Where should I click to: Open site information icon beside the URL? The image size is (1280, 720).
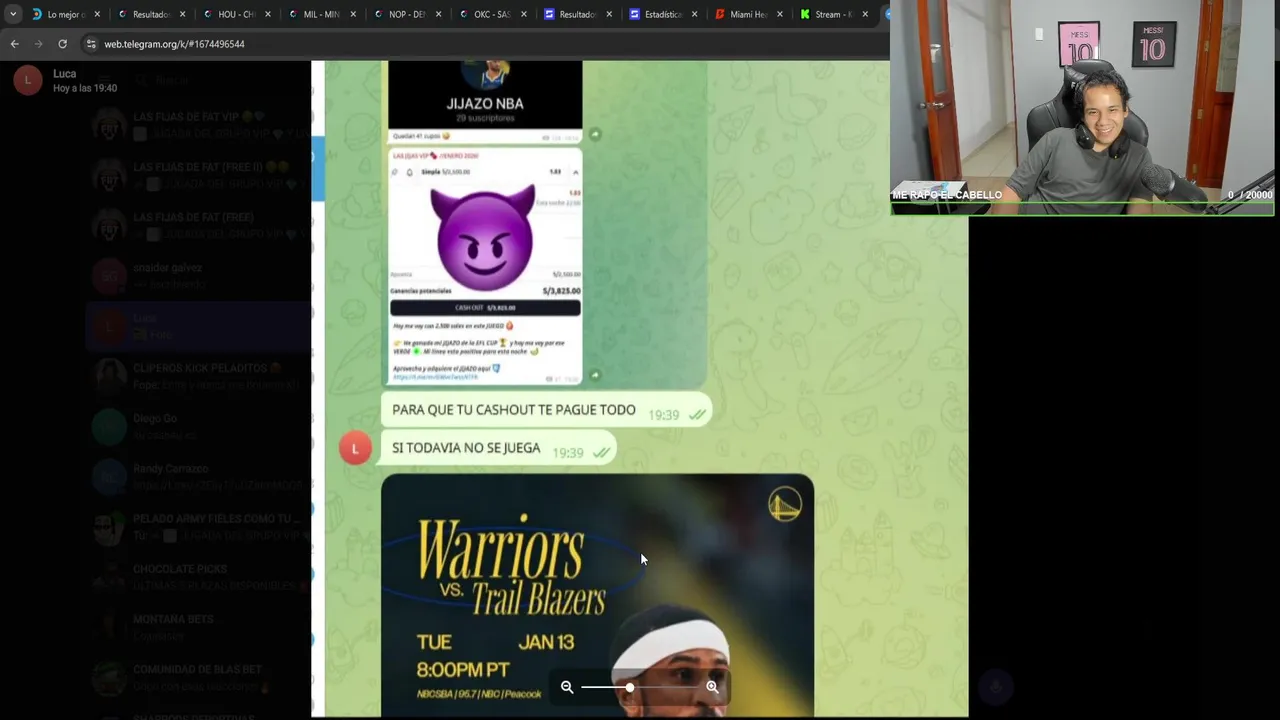pyautogui.click(x=91, y=44)
